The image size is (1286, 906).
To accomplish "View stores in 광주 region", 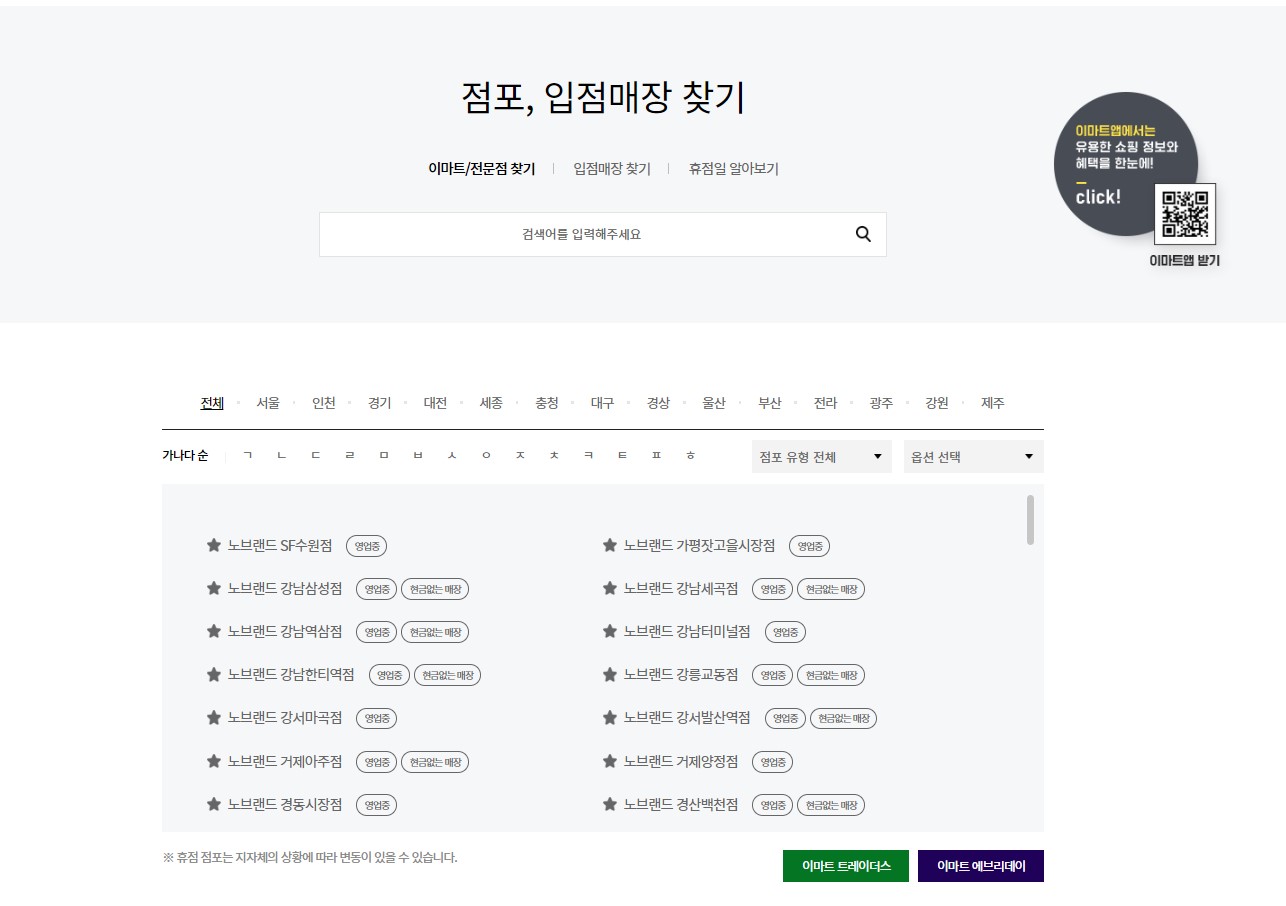I will (x=881, y=403).
